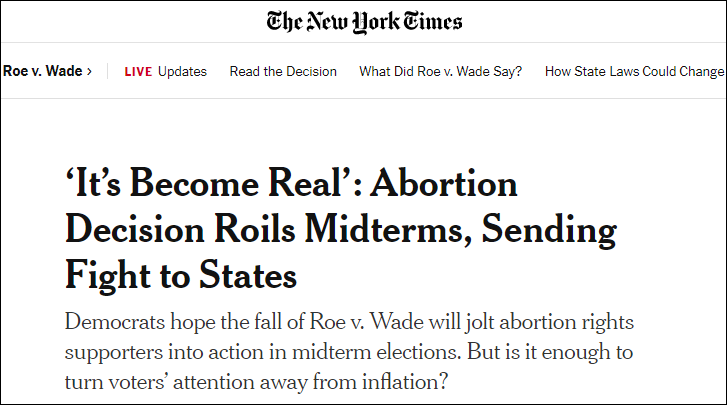Click the word Abortion in the headline
This screenshot has height=405, width=727.
coord(444,183)
